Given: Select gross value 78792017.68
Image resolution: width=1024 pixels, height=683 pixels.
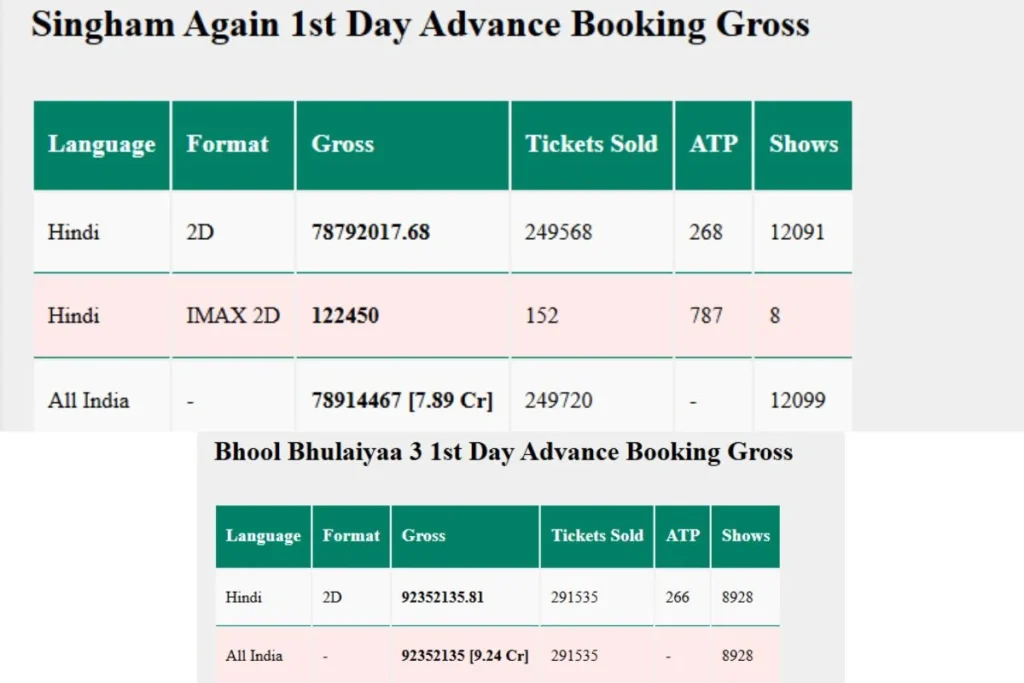Looking at the screenshot, I should point(370,232).
